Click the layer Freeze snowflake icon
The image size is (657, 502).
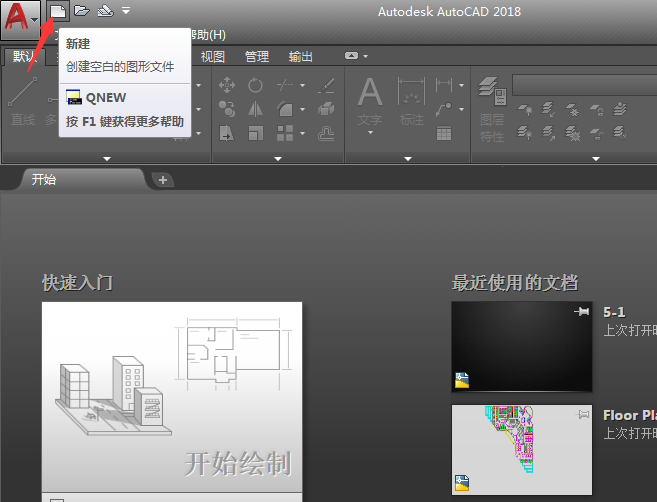click(572, 110)
